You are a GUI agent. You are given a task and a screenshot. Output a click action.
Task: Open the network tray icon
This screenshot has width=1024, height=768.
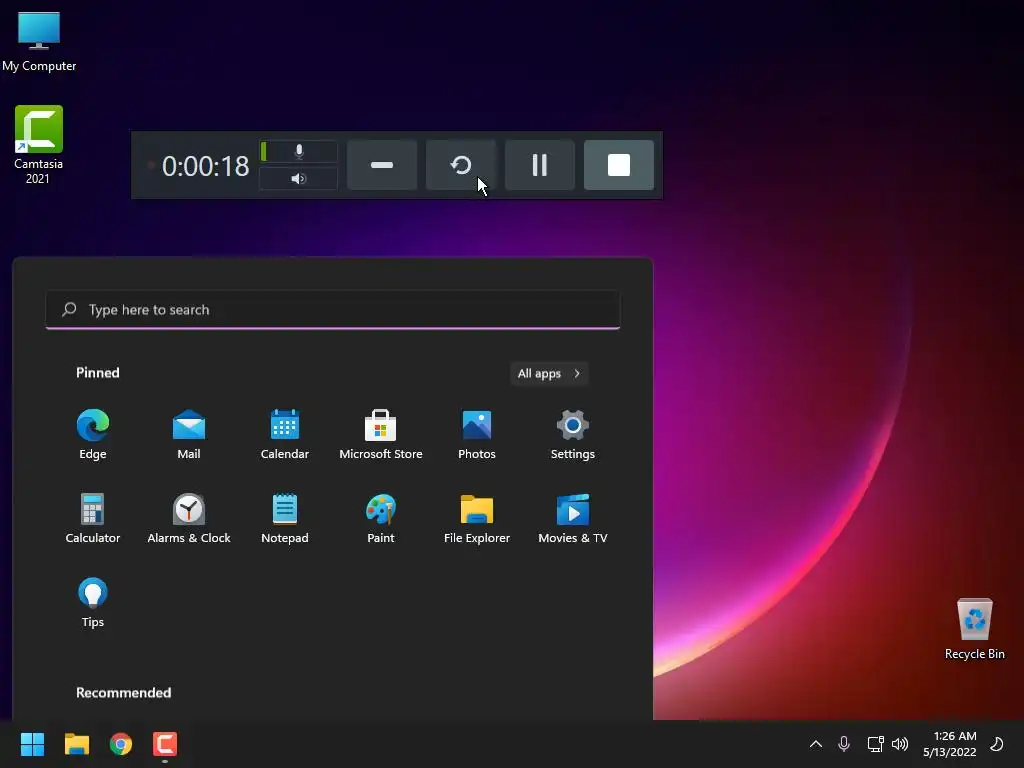pos(875,744)
